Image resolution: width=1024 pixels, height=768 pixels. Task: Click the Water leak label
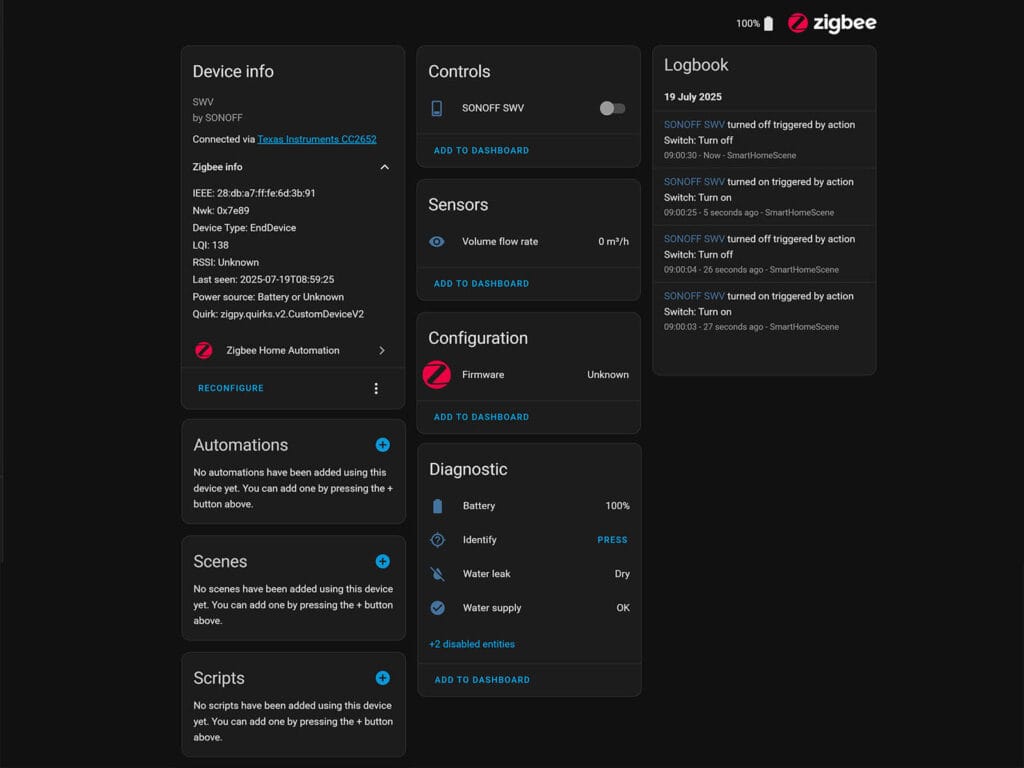[487, 574]
